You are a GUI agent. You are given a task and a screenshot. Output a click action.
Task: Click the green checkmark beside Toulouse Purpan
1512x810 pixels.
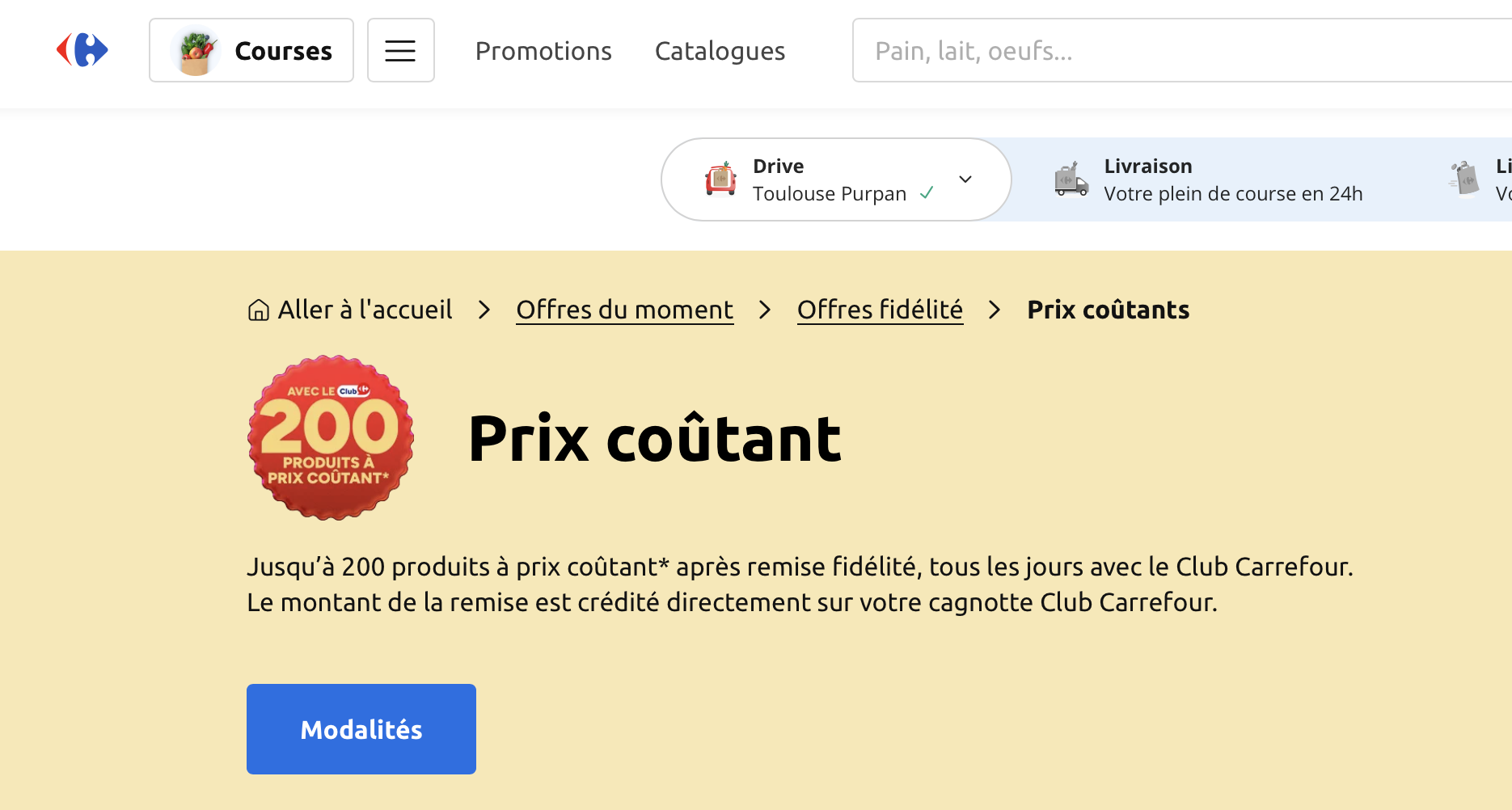(x=927, y=193)
